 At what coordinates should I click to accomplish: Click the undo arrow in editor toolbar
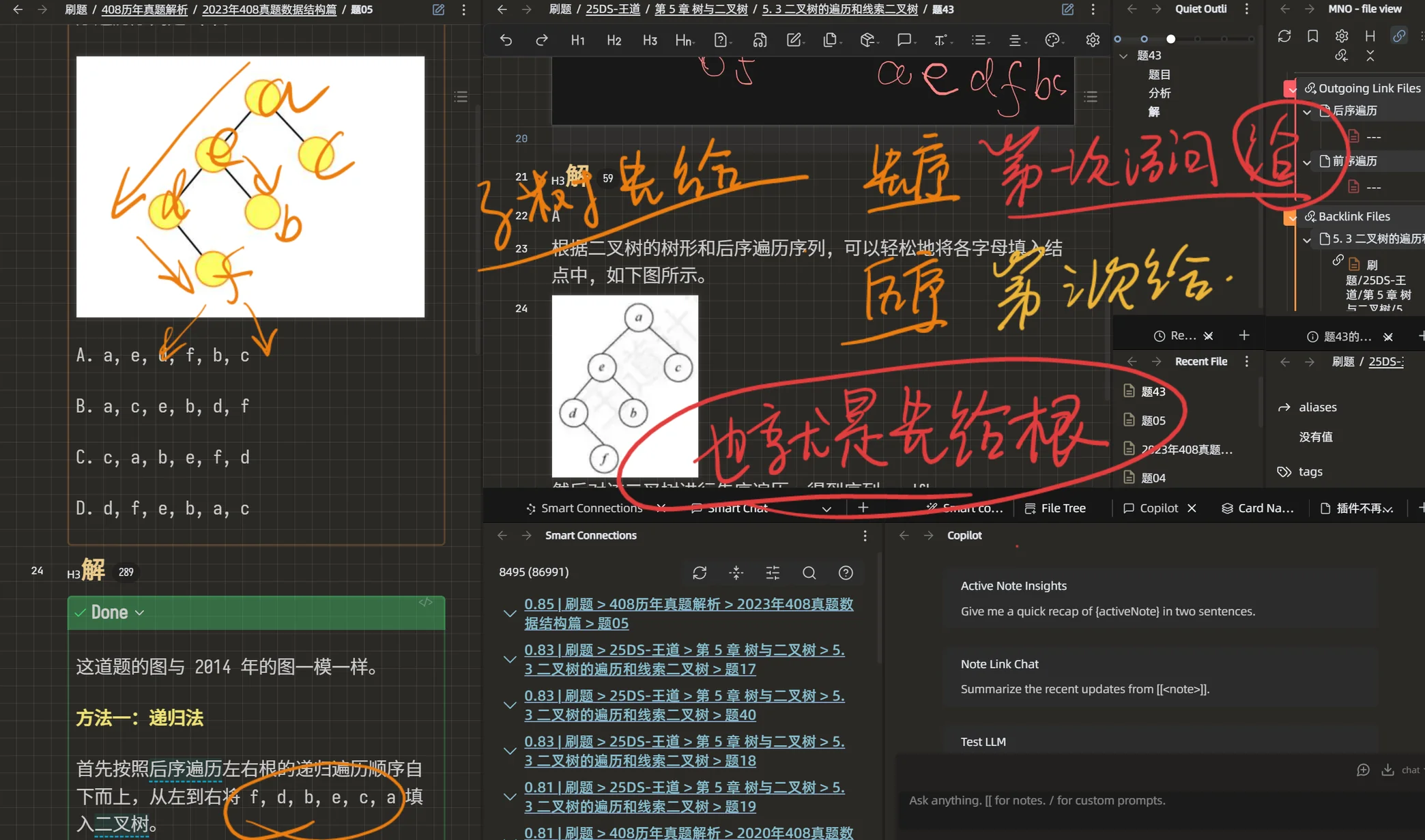[506, 40]
